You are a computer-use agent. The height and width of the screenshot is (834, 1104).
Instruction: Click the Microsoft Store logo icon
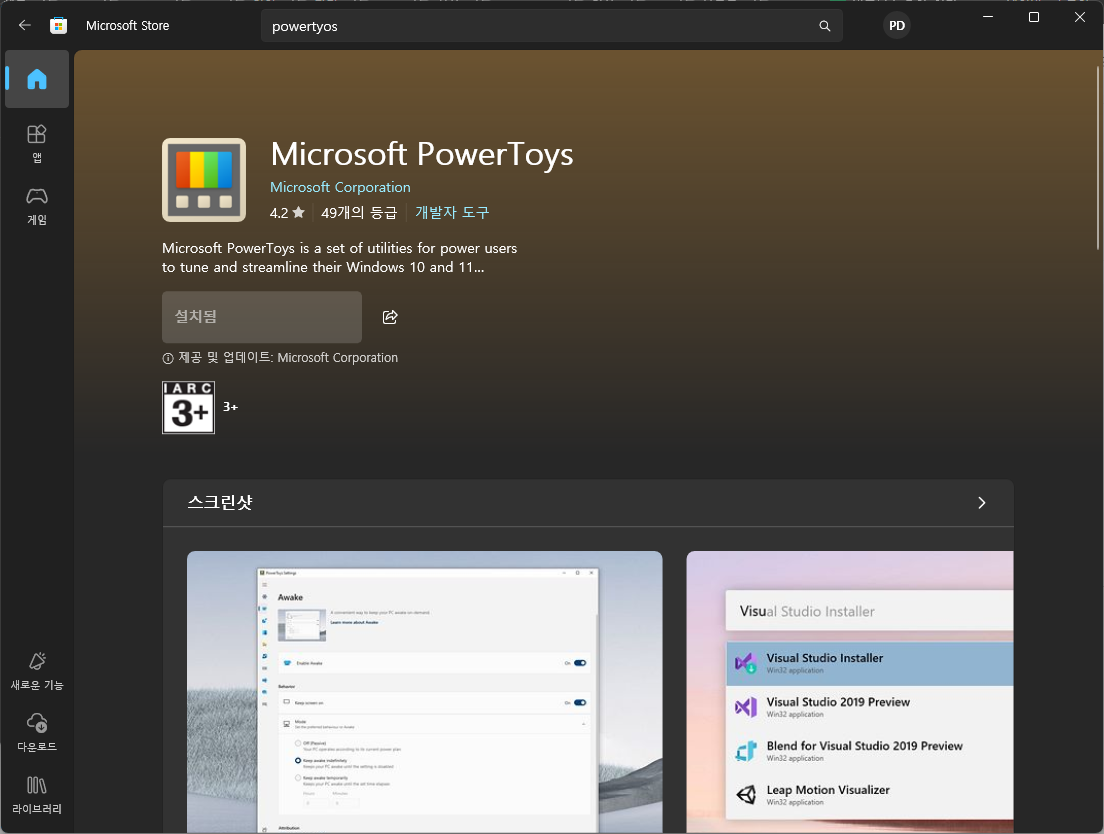pyautogui.click(x=58, y=26)
